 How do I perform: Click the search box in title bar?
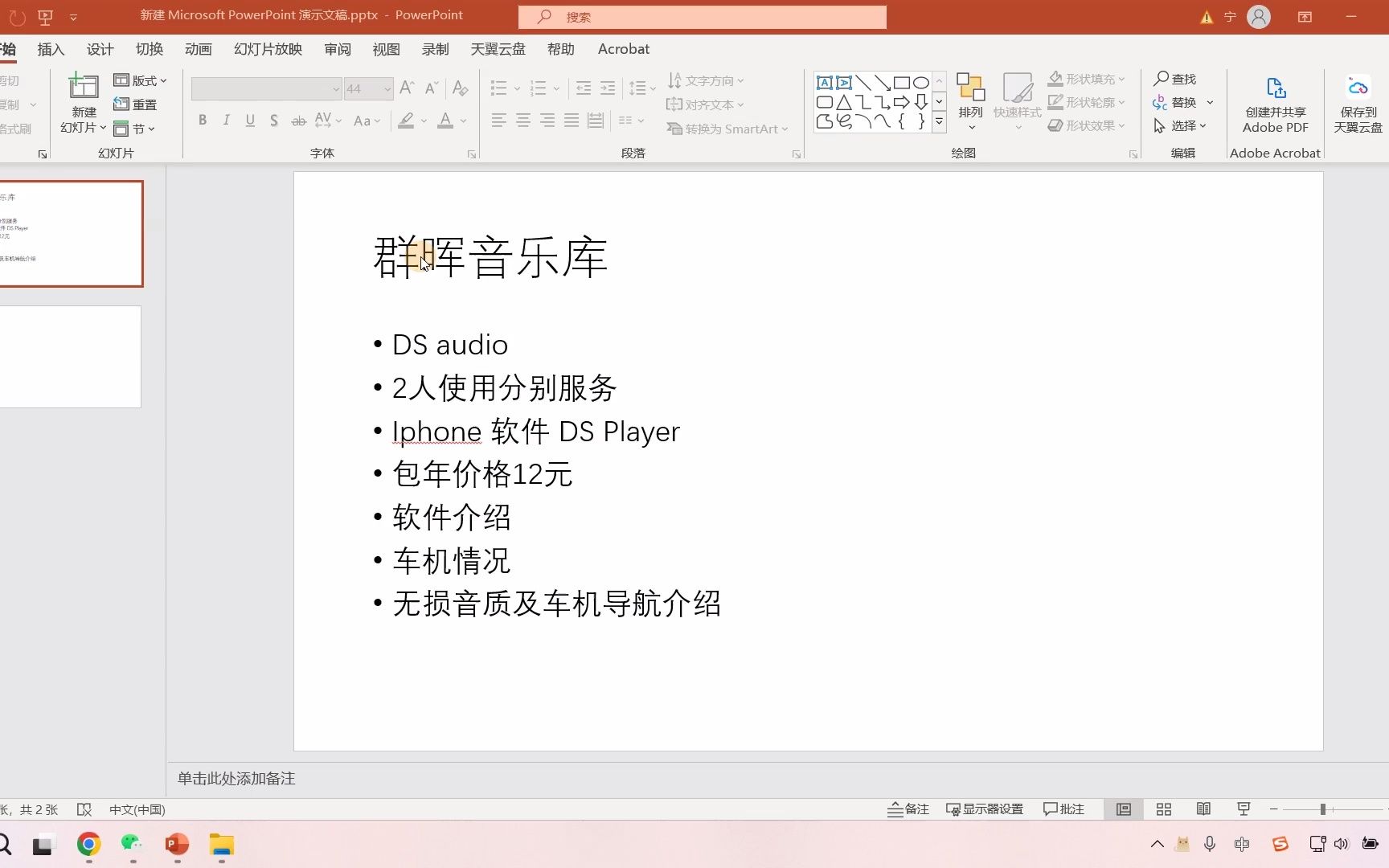(703, 17)
